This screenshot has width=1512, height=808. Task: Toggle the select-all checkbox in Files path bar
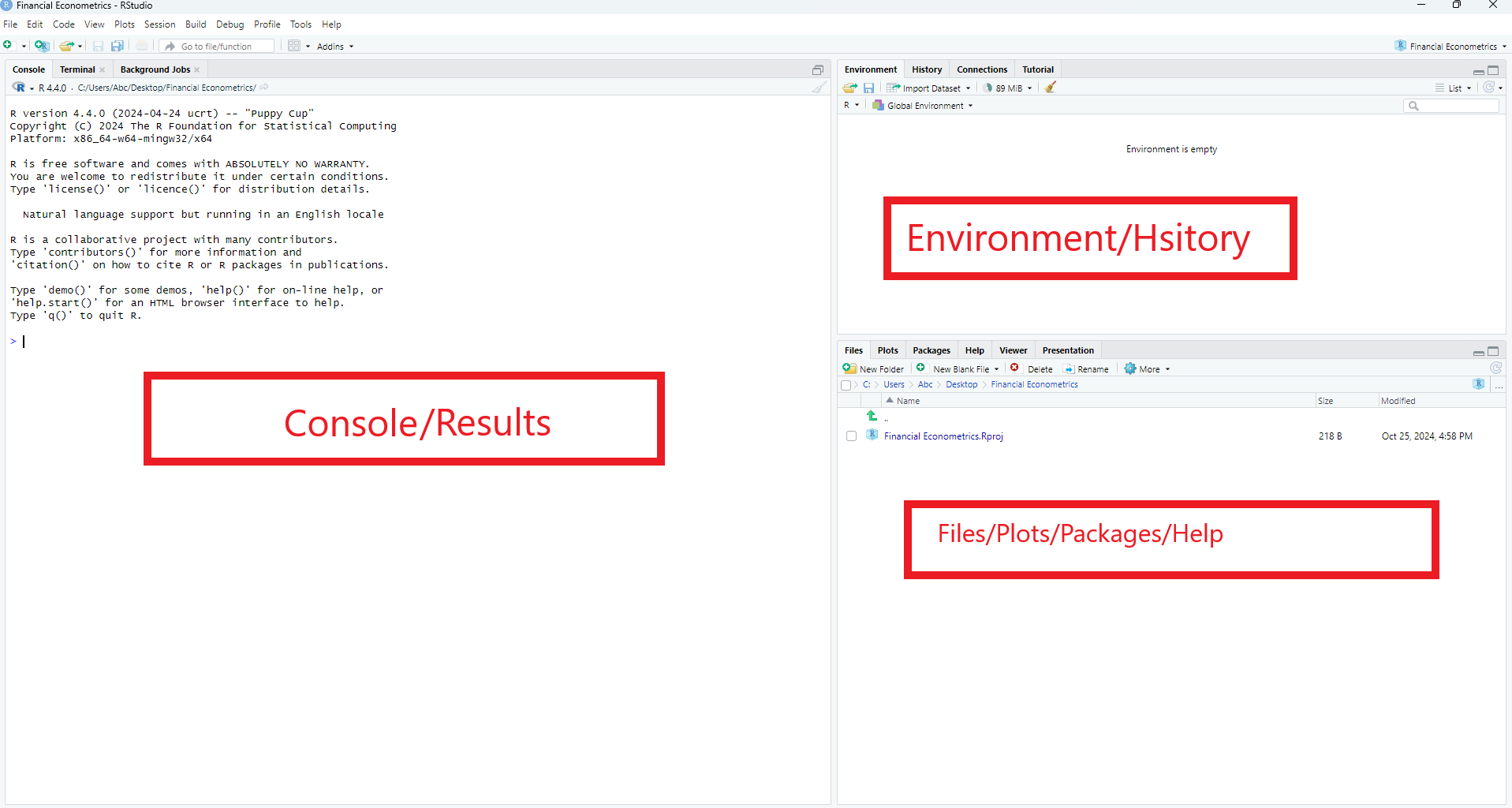pyautogui.click(x=846, y=385)
